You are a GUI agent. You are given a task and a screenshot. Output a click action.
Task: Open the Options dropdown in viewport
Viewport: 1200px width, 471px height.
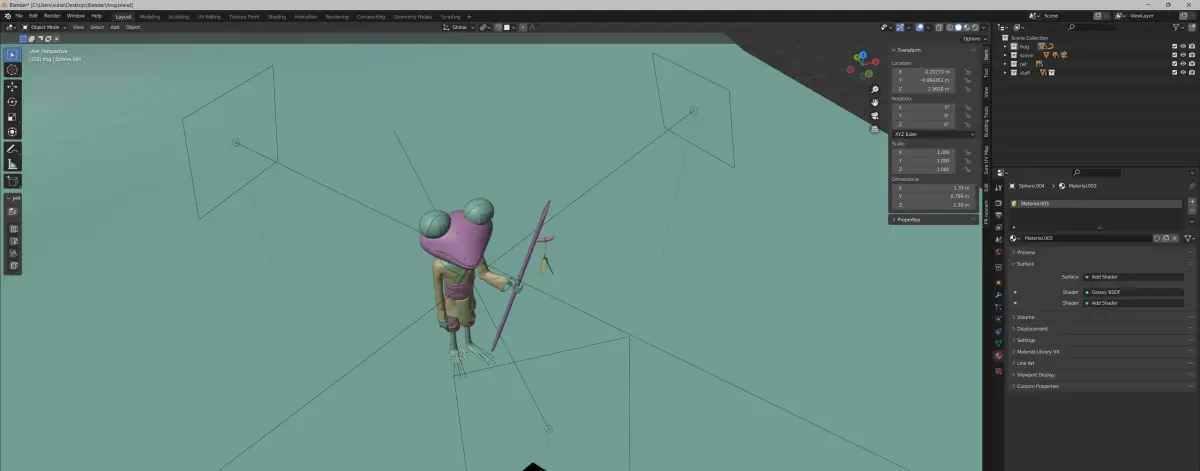[x=975, y=39]
